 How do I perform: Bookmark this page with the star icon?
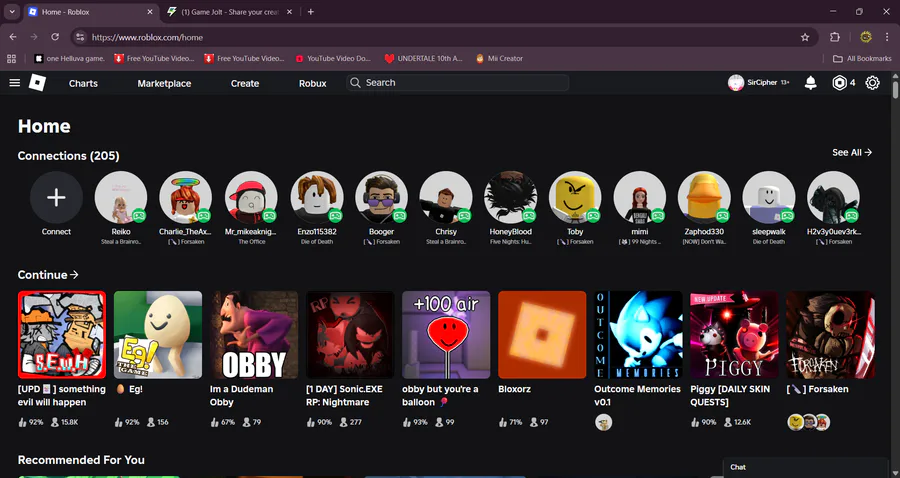point(805,37)
